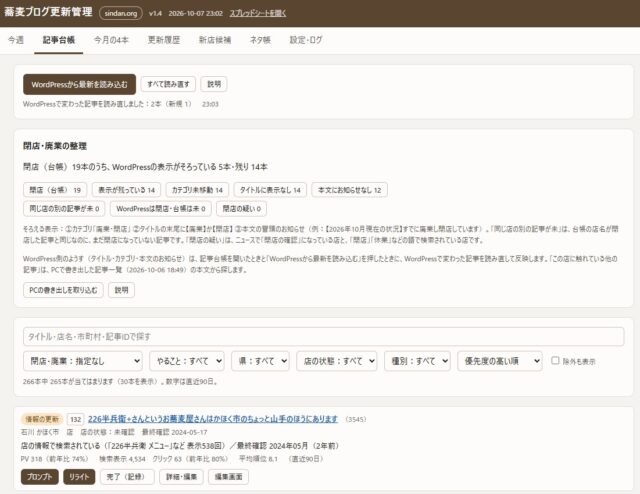
Task: Open the 設定・ログ tab
Action: 306,40
